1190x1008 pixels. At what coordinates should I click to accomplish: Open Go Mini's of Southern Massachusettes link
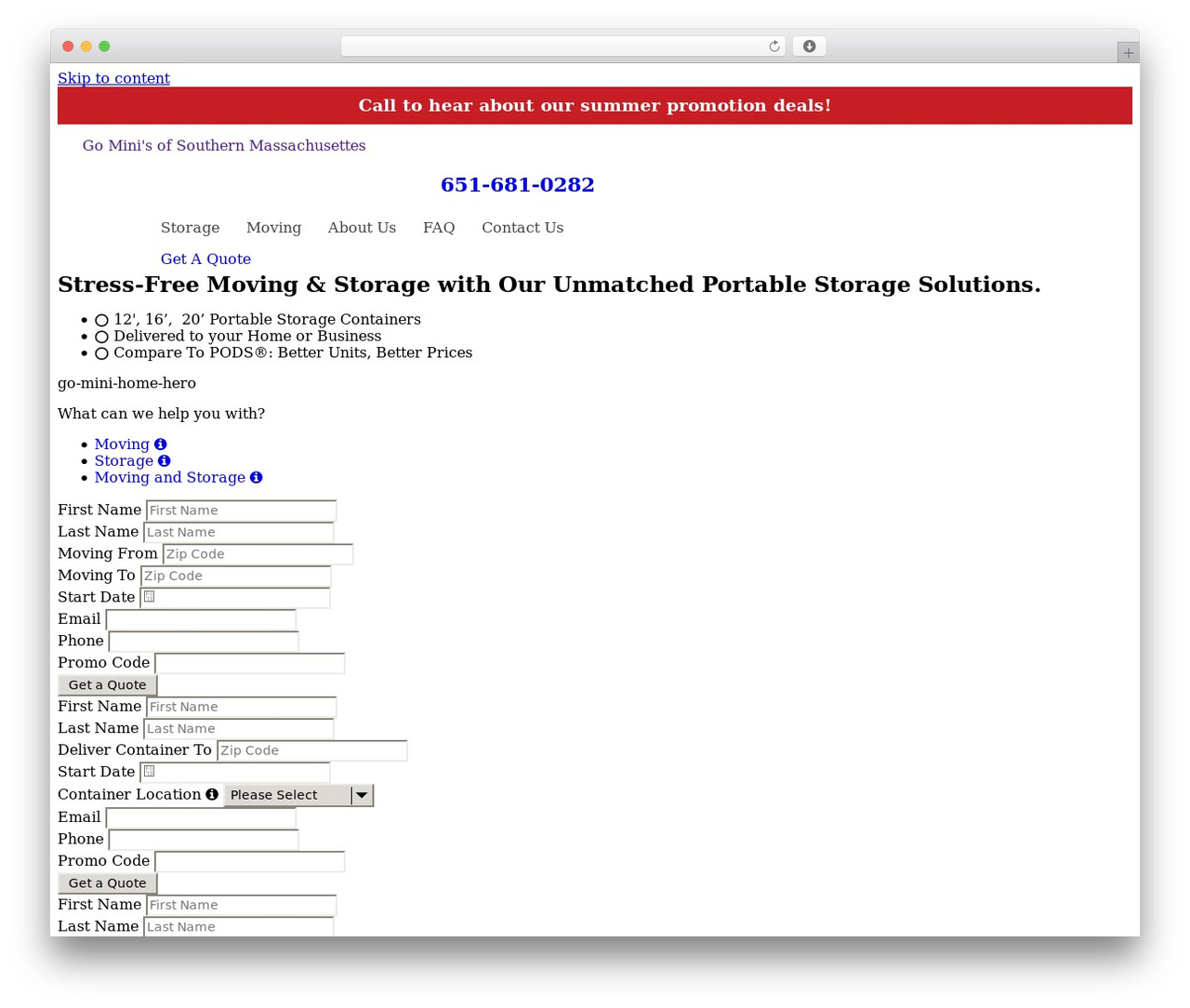(224, 146)
